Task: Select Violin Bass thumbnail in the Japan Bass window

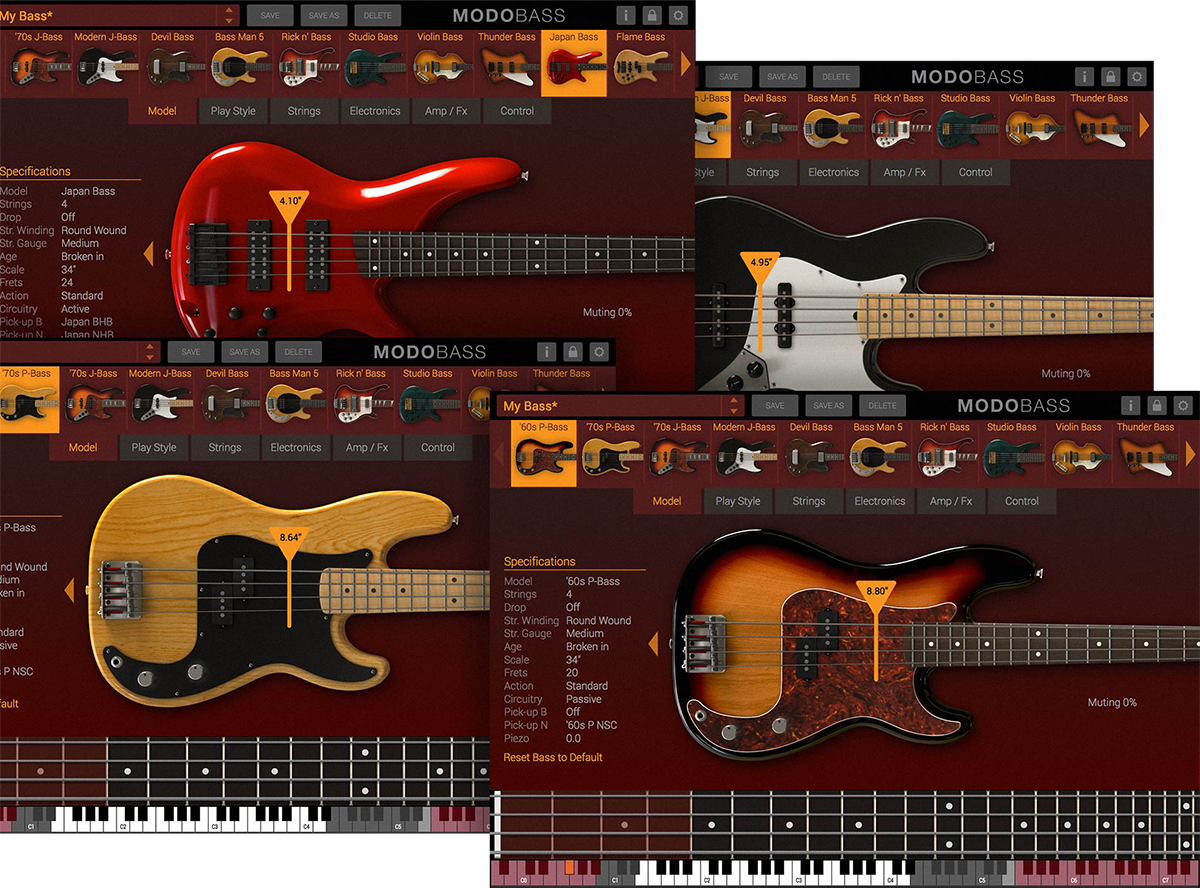Action: pos(440,63)
